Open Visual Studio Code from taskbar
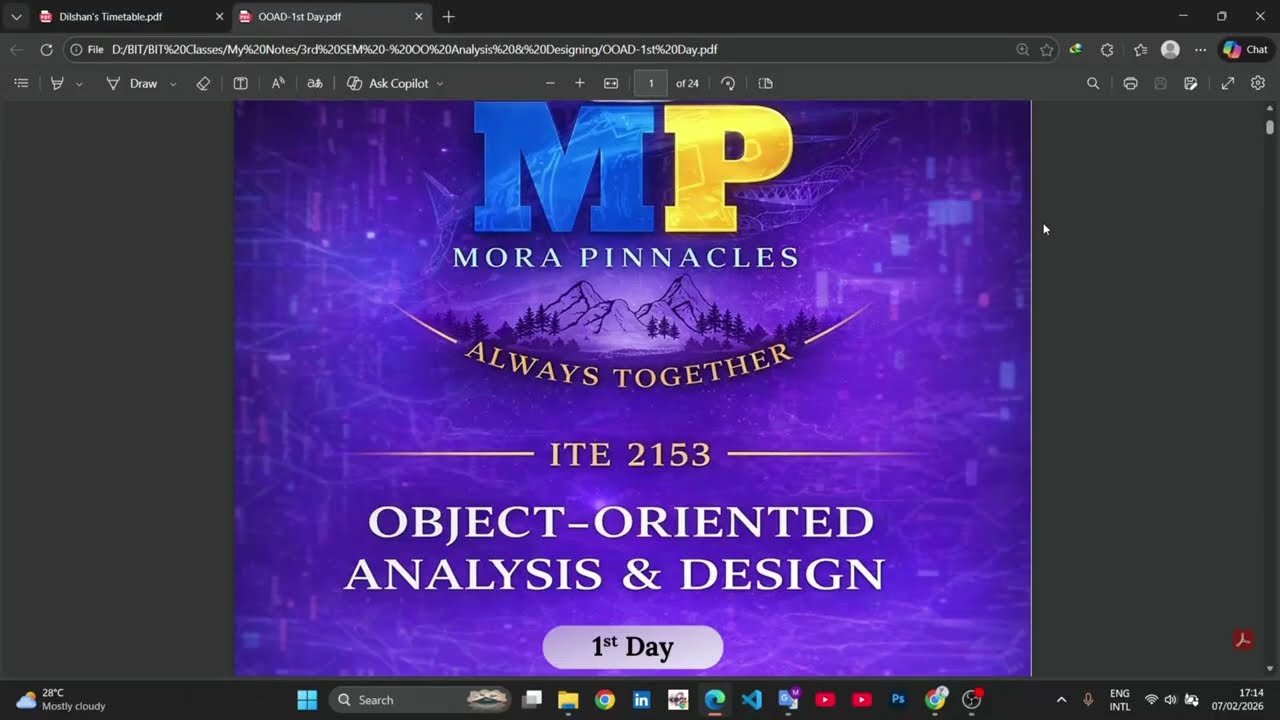The image size is (1280, 720). pos(751,700)
